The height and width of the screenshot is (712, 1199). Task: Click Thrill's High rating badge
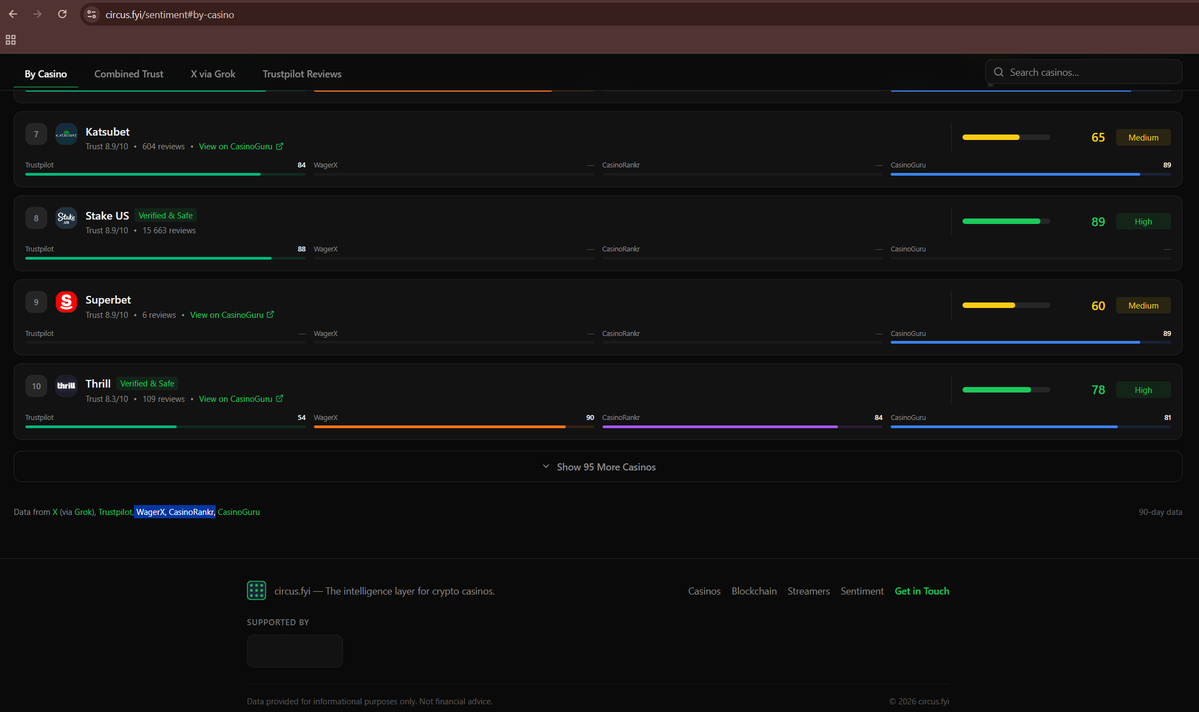1143,390
